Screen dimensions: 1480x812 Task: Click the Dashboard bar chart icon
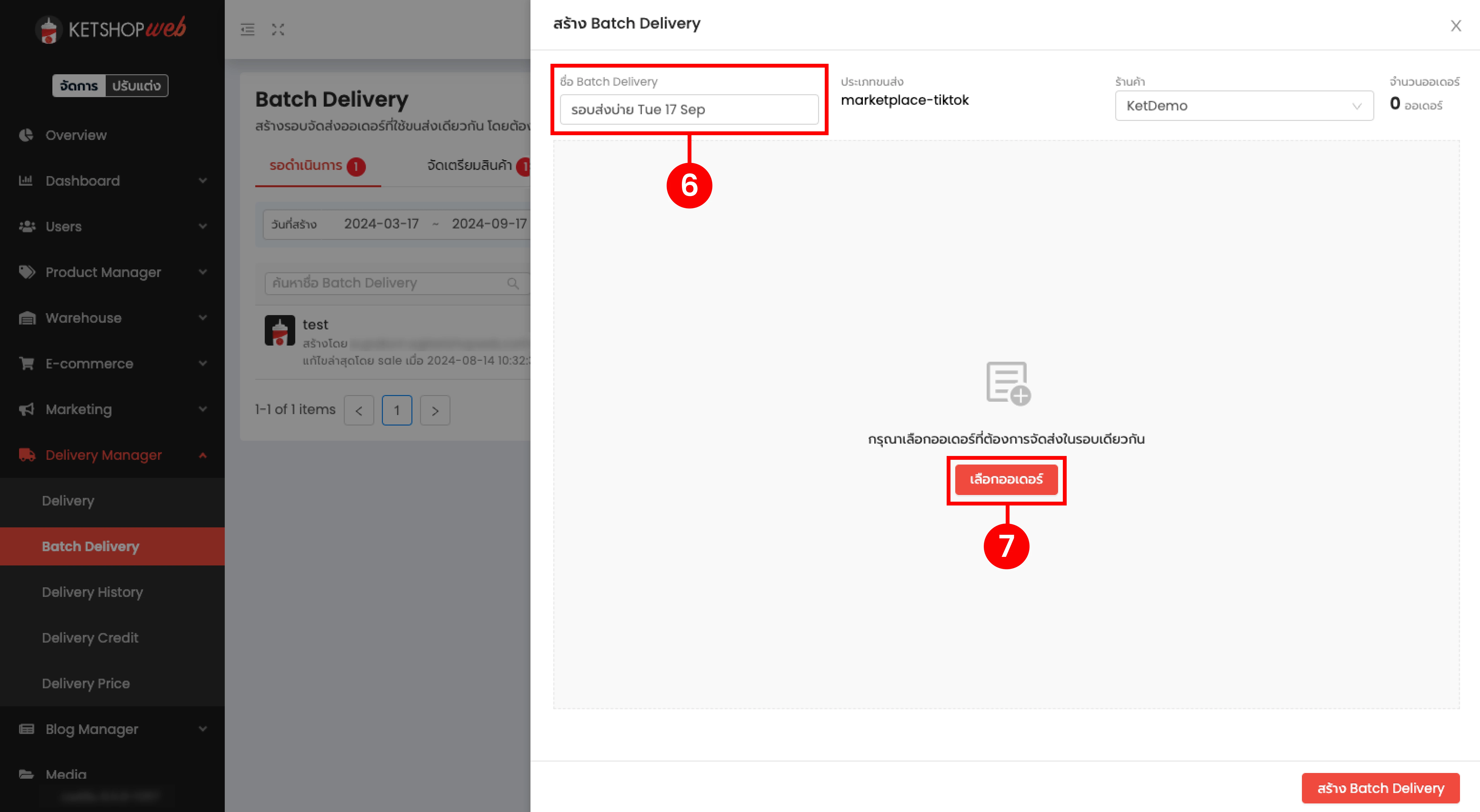coord(26,180)
